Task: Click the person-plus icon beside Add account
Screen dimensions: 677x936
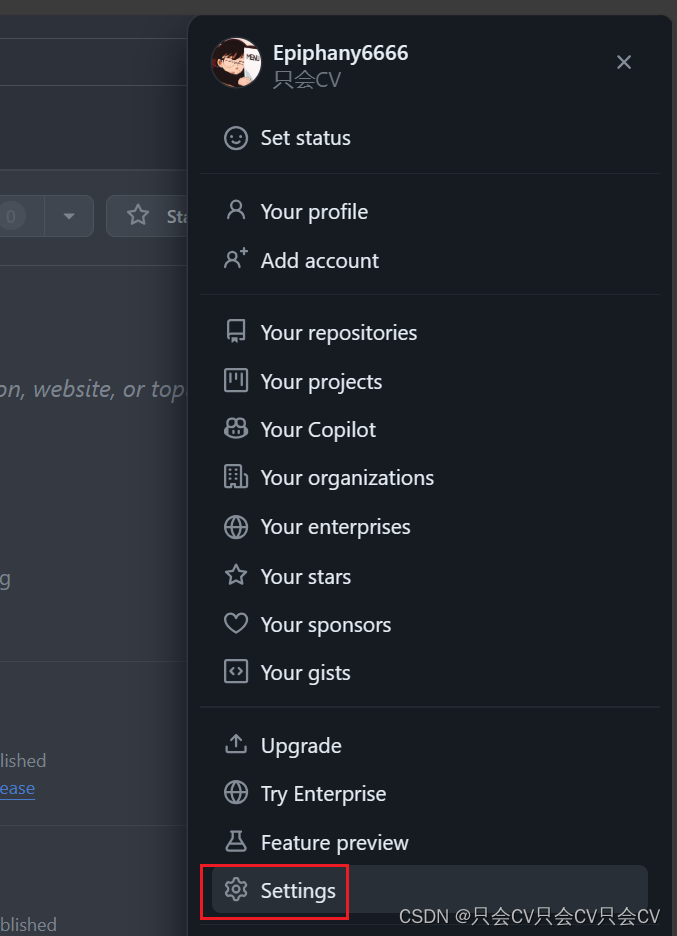Action: (x=236, y=259)
